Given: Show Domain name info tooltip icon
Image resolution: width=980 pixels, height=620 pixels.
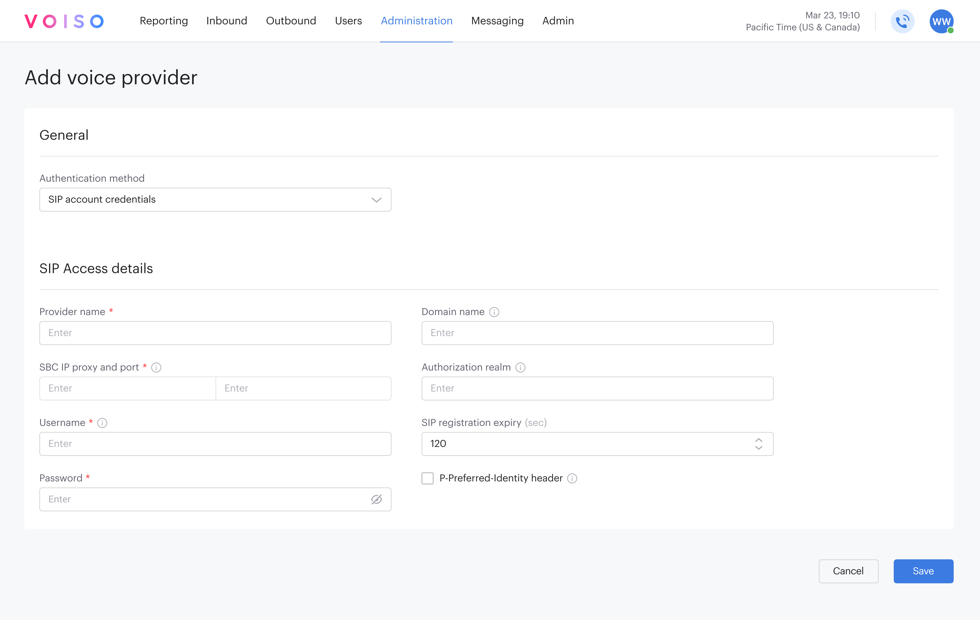Looking at the screenshot, I should tap(494, 312).
